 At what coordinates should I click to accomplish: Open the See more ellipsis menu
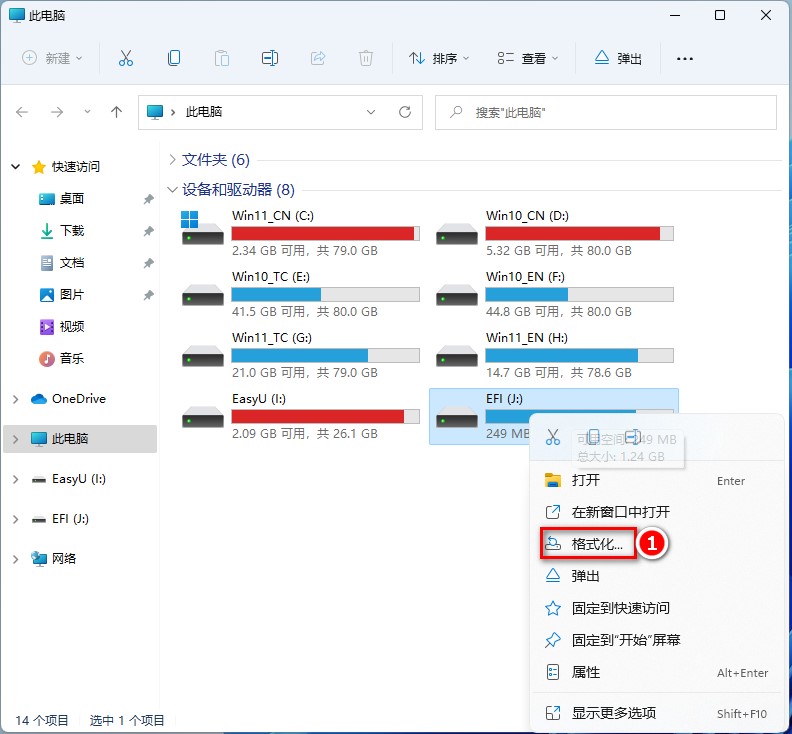tap(684, 58)
